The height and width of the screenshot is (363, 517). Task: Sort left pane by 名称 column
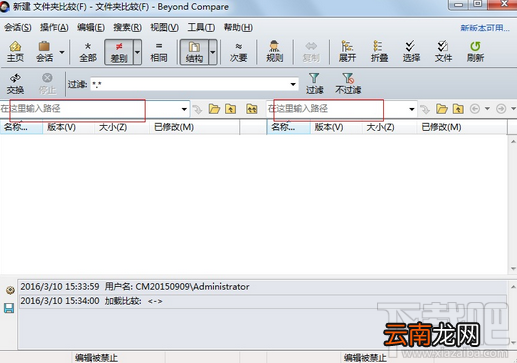(21, 127)
